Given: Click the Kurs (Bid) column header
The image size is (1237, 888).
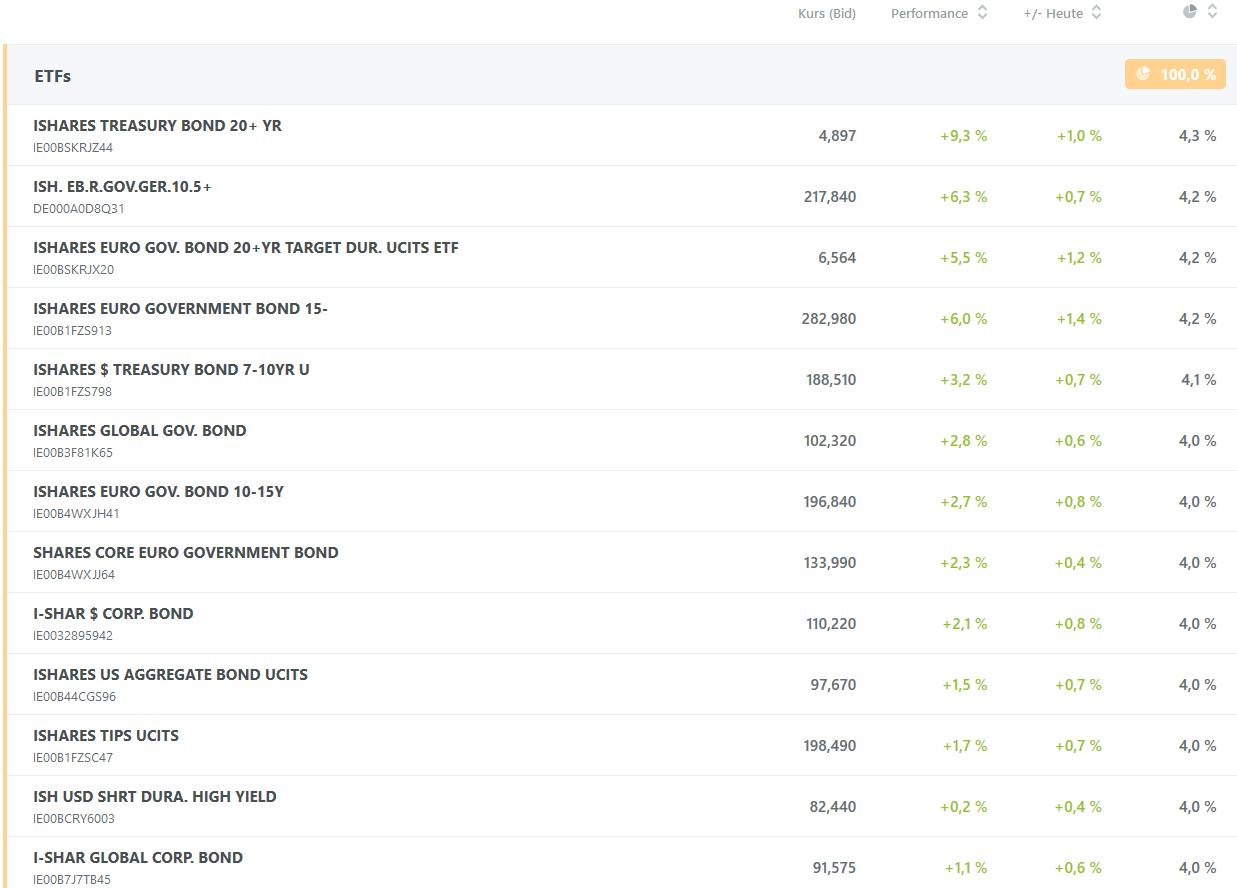Looking at the screenshot, I should tap(826, 14).
